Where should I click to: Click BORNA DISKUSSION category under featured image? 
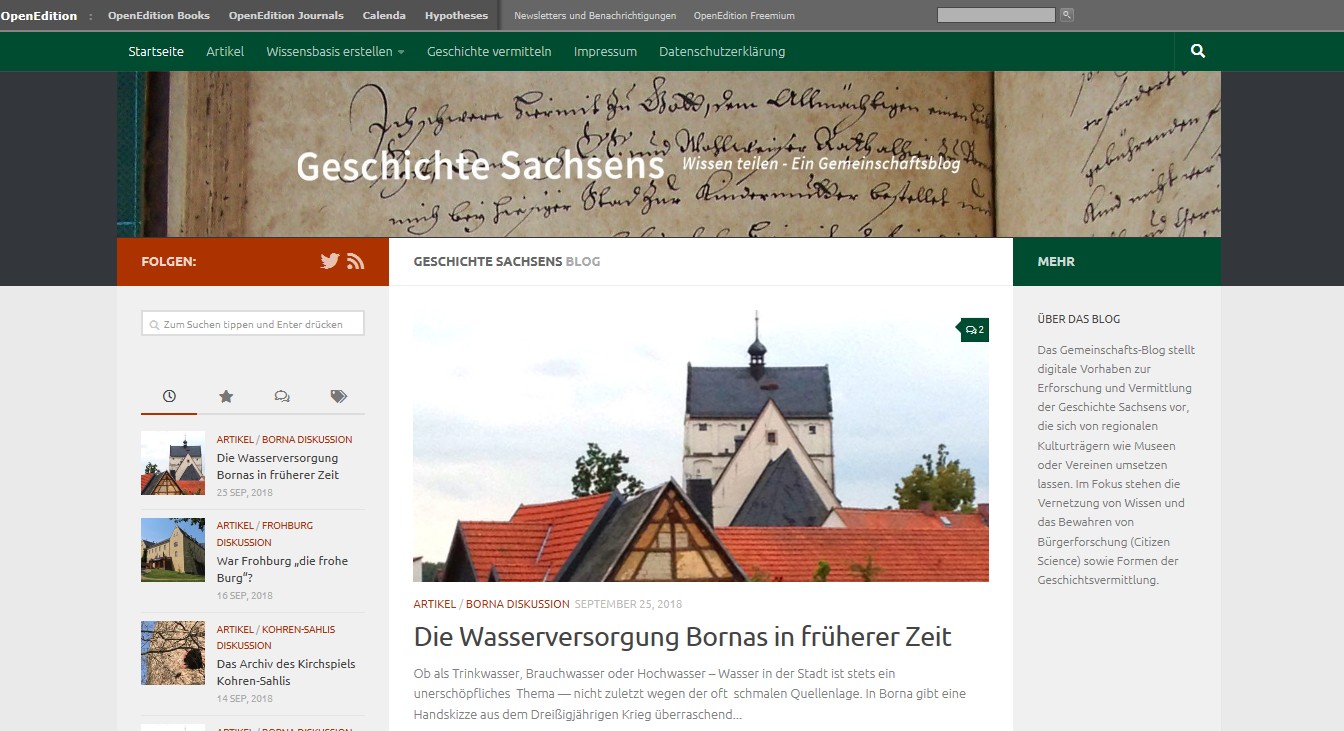pyautogui.click(x=518, y=604)
